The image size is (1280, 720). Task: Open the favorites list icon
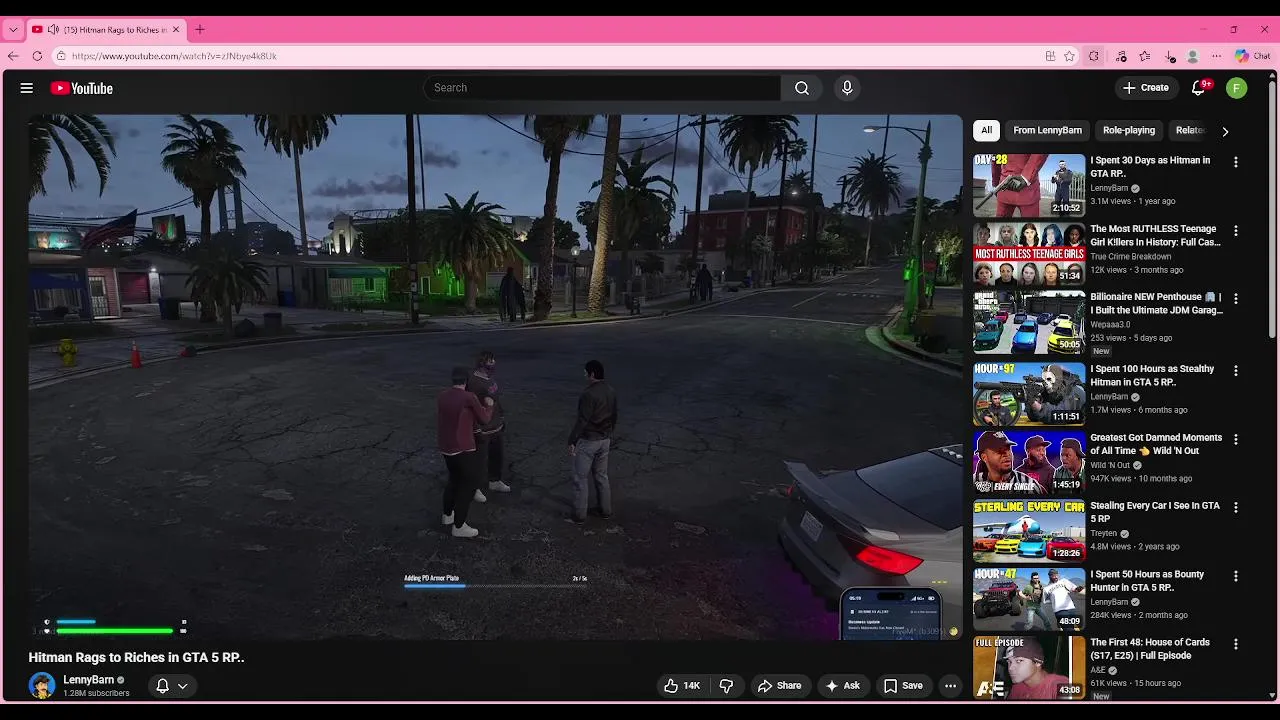1145,56
